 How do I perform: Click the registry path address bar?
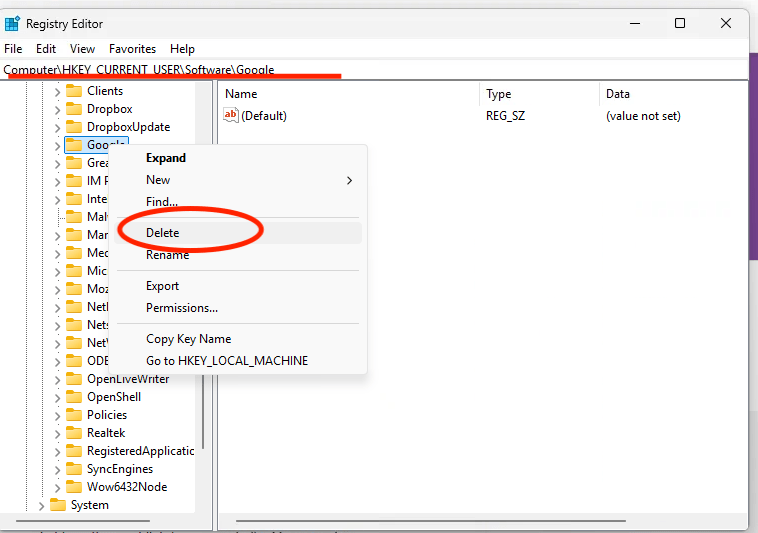click(374, 70)
